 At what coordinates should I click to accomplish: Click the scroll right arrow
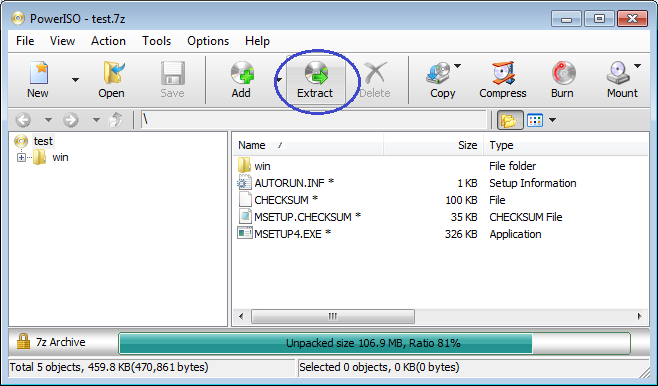point(640,316)
